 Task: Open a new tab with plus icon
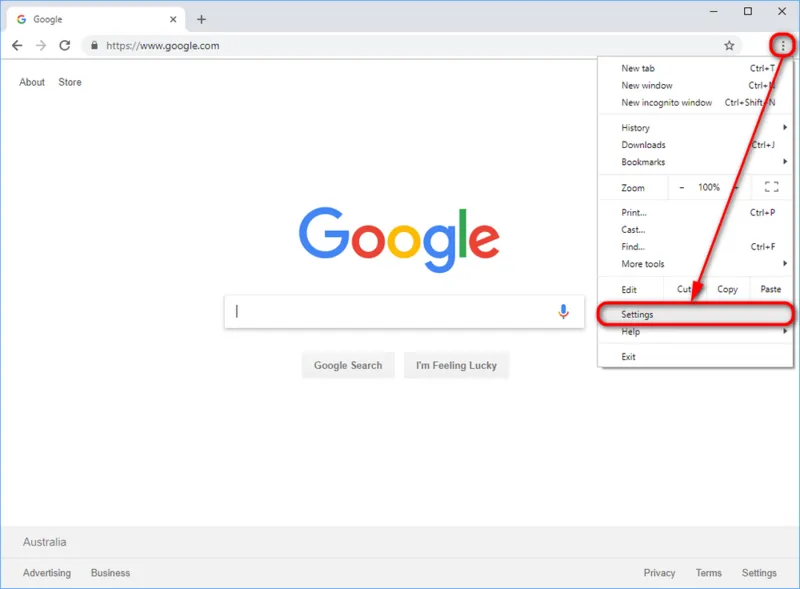click(202, 19)
